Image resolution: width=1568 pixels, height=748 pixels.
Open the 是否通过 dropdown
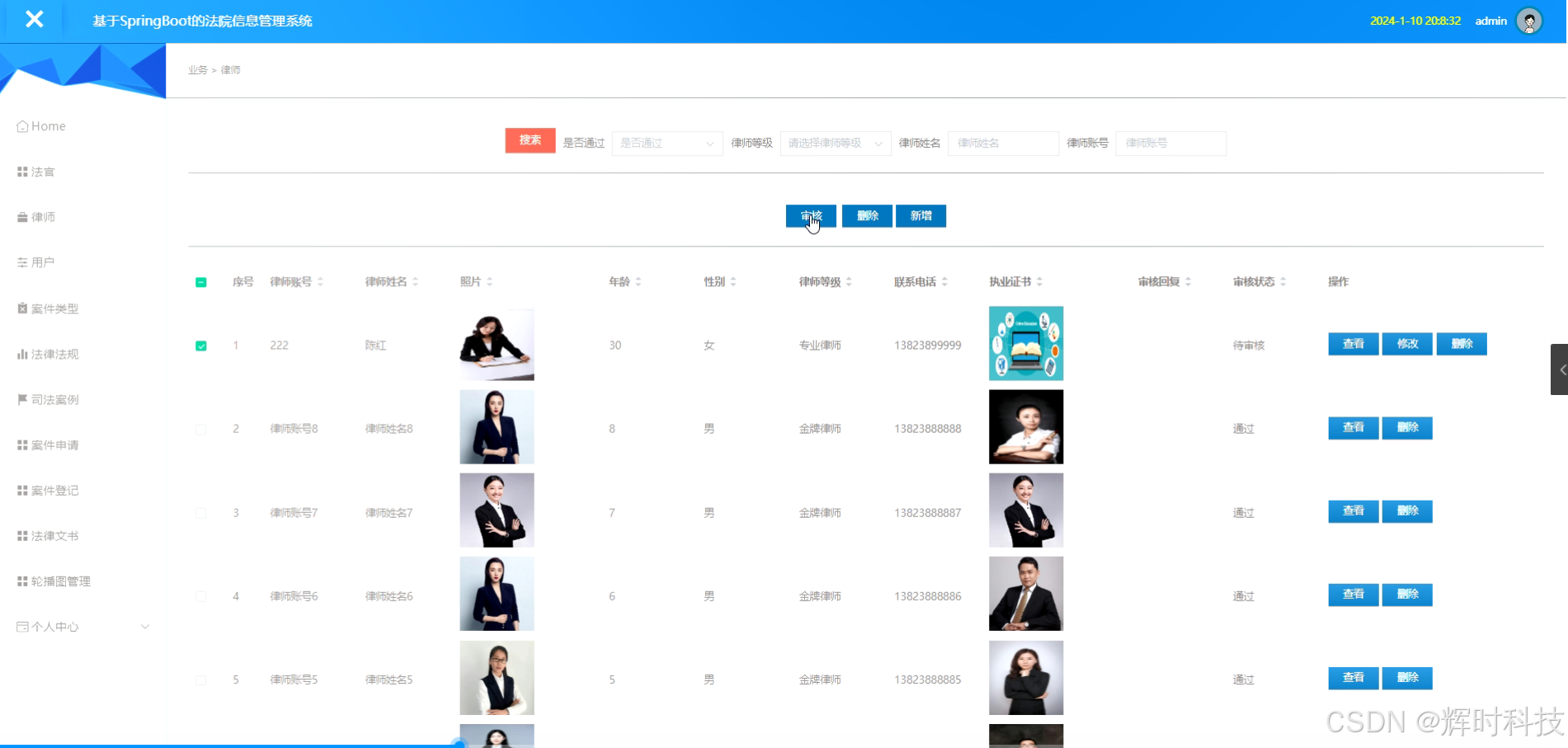[x=667, y=143]
